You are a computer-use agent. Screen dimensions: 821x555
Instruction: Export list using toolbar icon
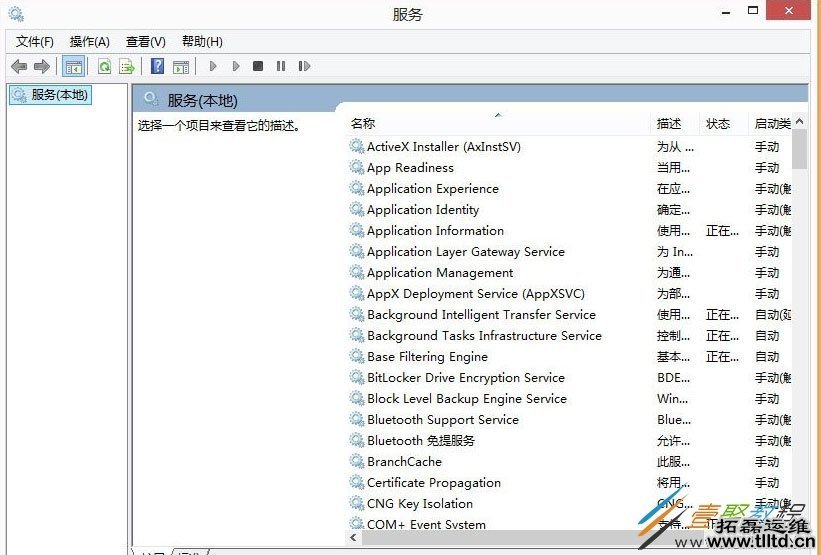127,66
